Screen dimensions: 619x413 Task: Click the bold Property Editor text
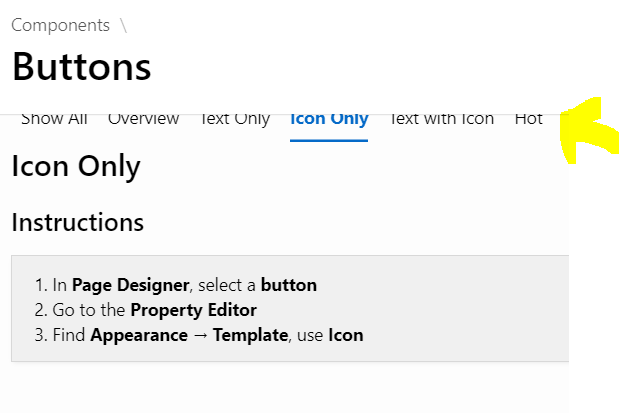pyautogui.click(x=193, y=310)
